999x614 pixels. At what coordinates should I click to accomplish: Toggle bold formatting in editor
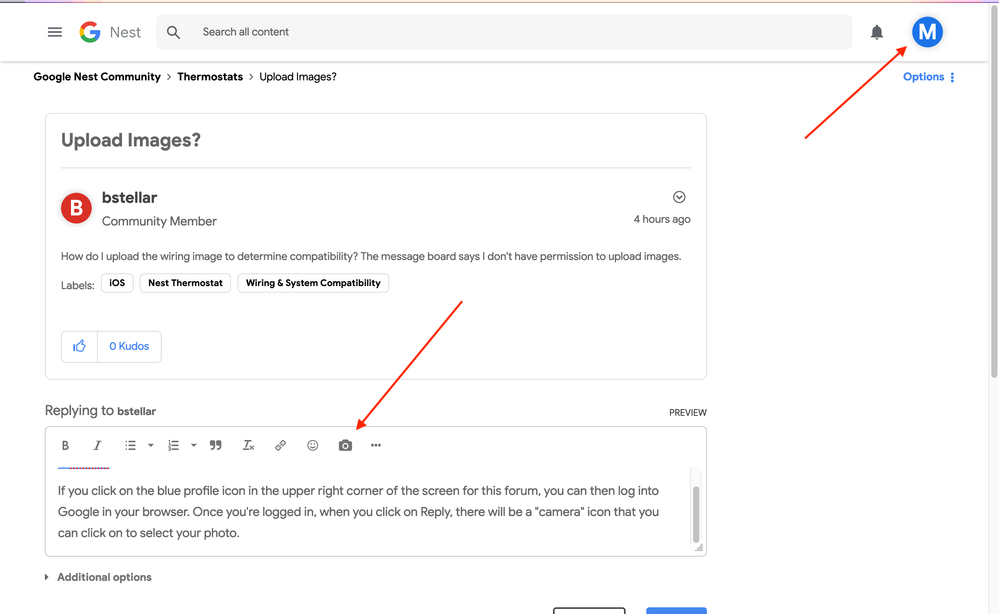65,446
